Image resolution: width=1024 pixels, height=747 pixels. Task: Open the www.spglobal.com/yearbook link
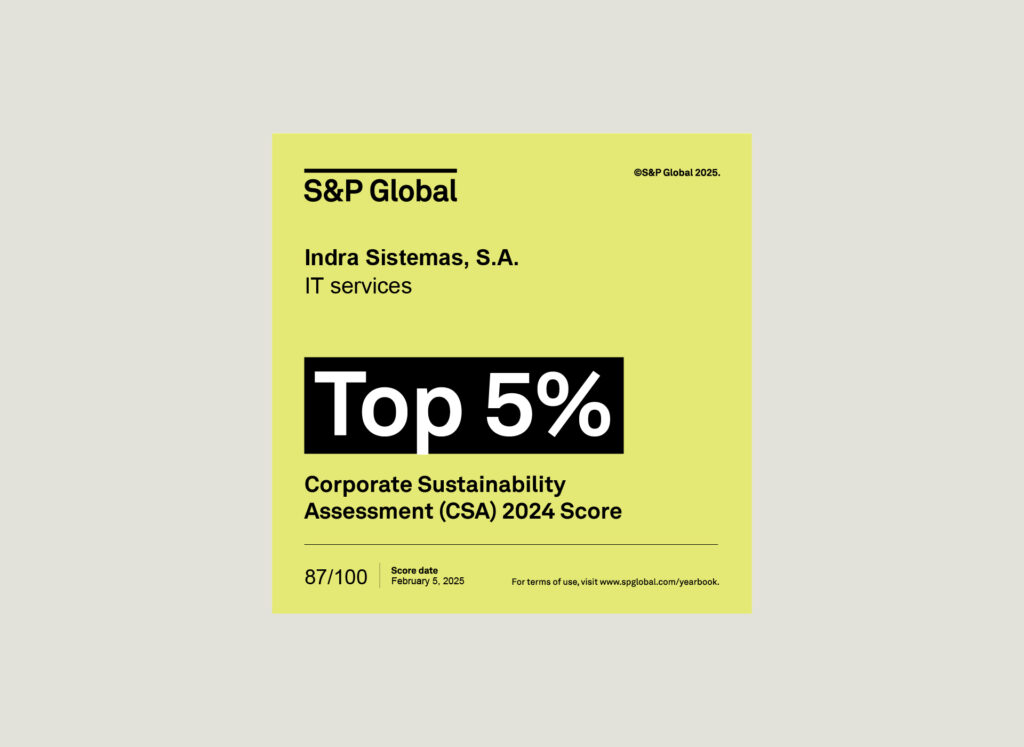(x=659, y=581)
